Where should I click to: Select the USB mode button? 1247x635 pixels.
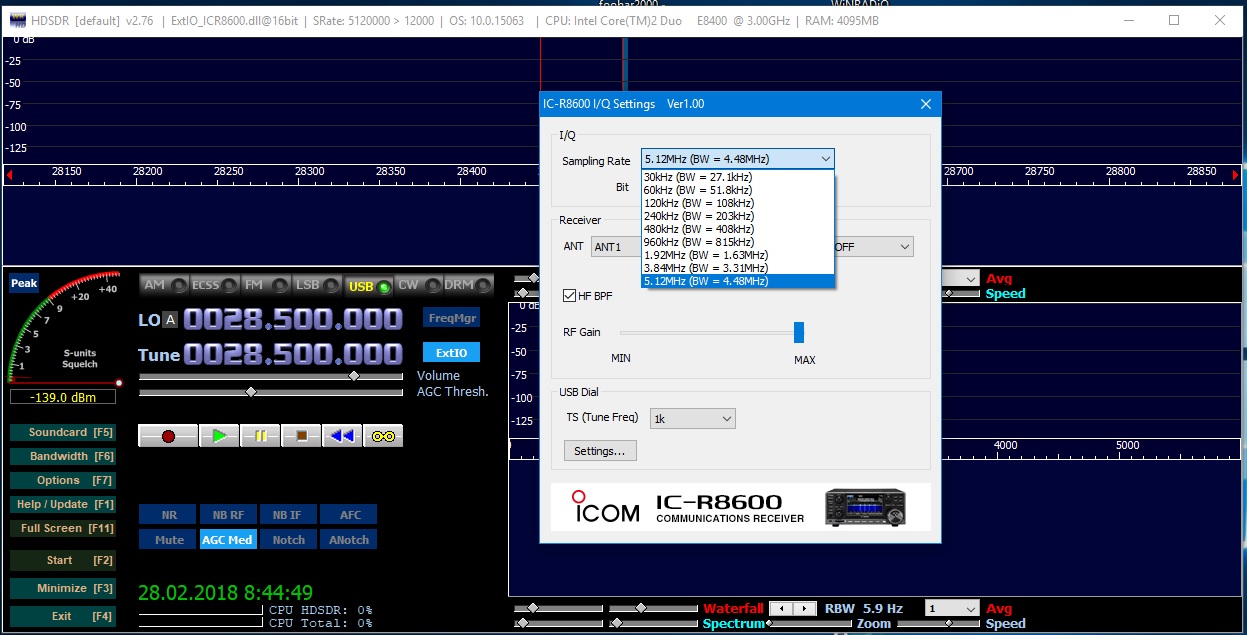[x=369, y=286]
